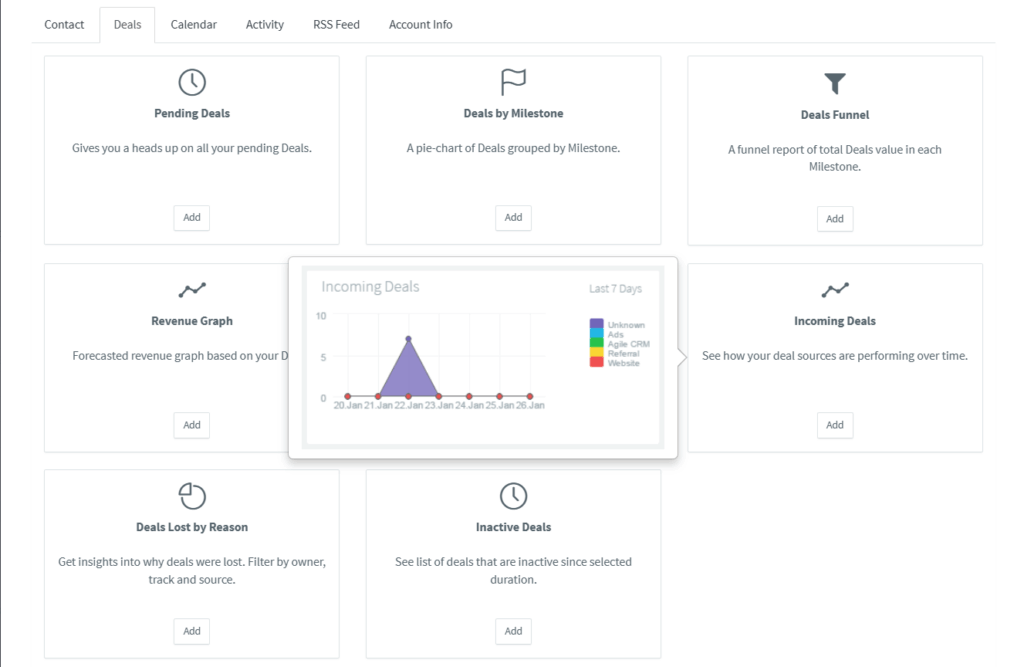1024x667 pixels.
Task: Add the Deals by Milestone widget
Action: (x=513, y=217)
